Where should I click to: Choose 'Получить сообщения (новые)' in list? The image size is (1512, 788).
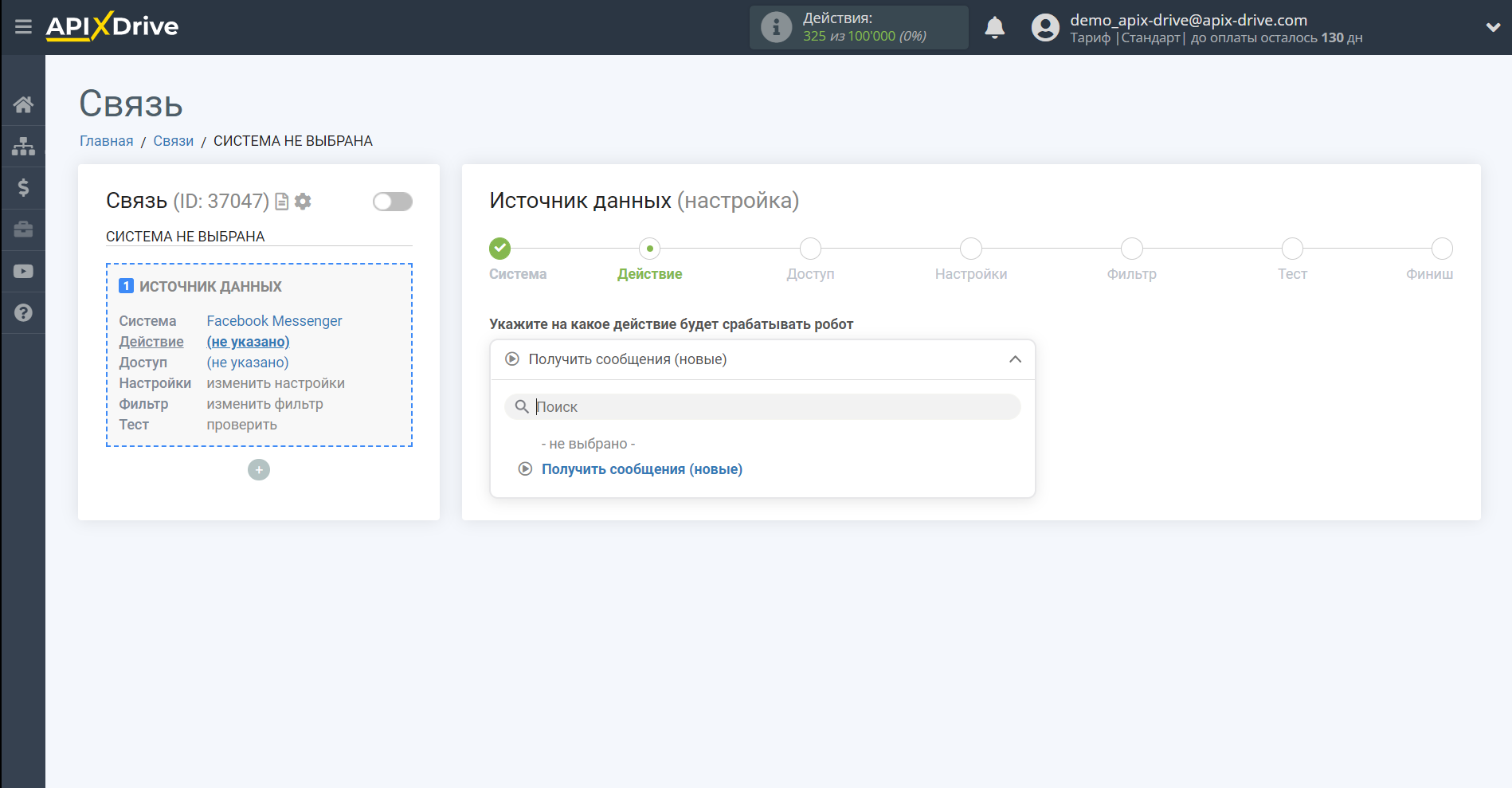tap(642, 469)
